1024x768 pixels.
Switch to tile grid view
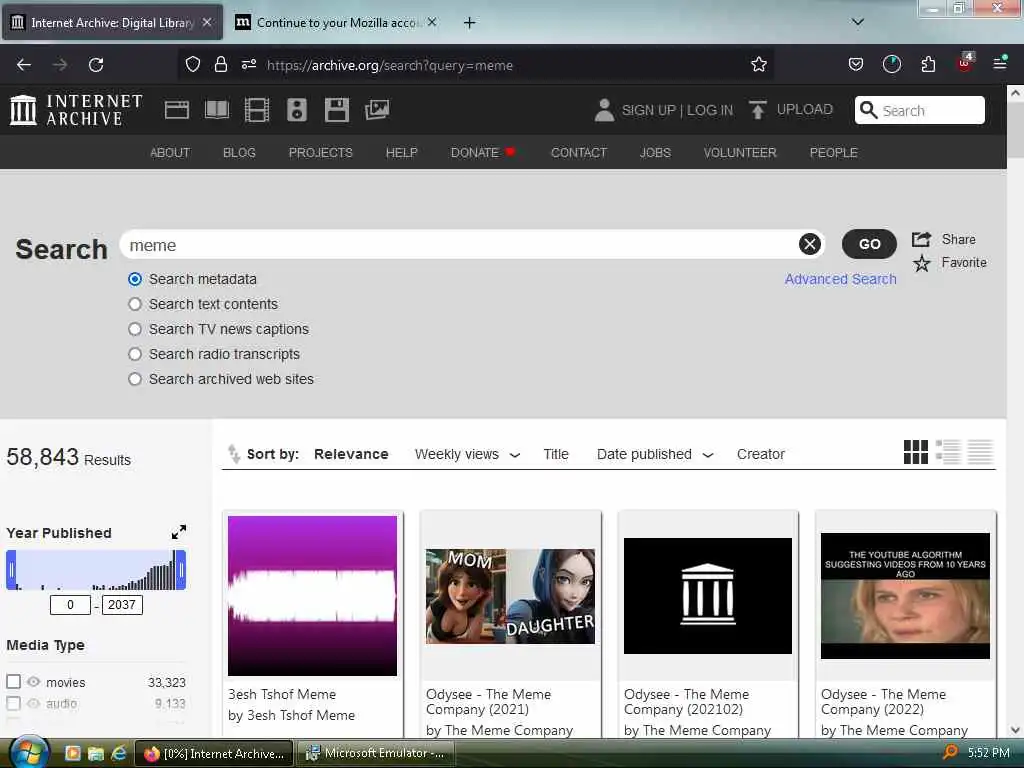[916, 452]
